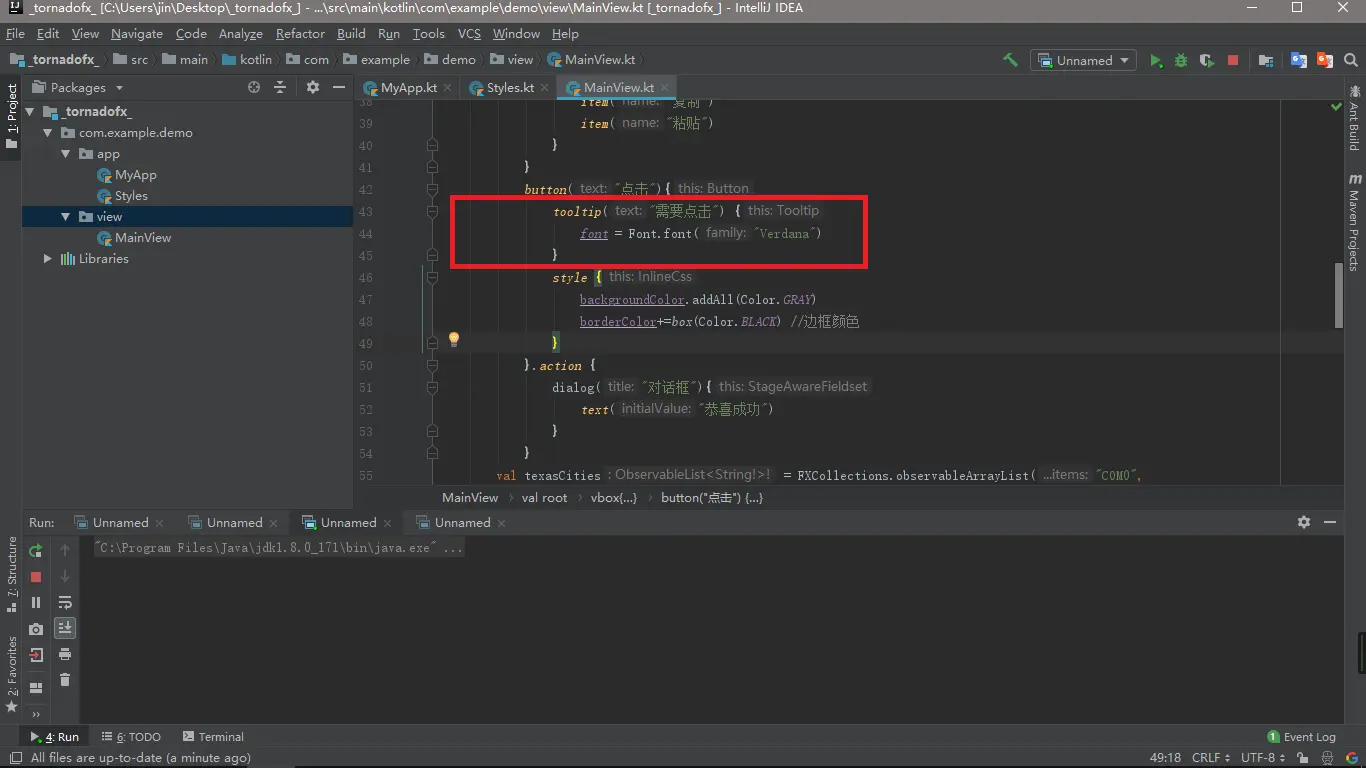Open the Event Log
Viewport: 1366px width, 768px height.
point(1301,737)
